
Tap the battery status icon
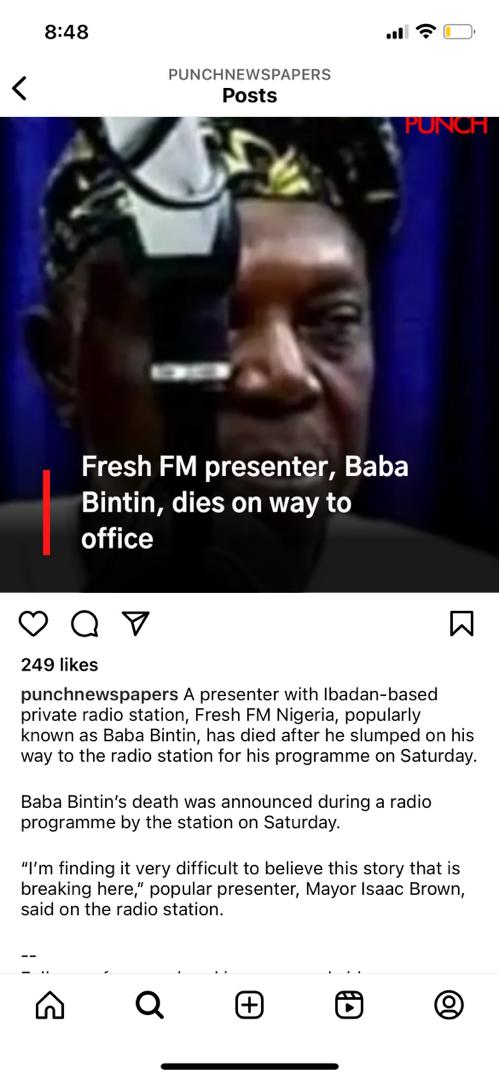pyautogui.click(x=458, y=32)
